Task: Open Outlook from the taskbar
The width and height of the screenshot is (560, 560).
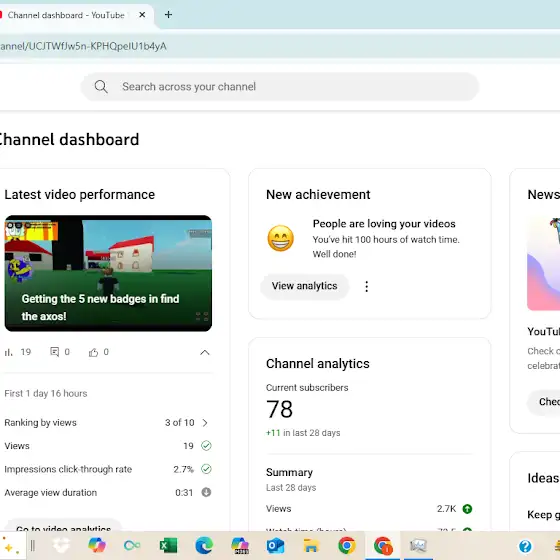Action: 275,546
